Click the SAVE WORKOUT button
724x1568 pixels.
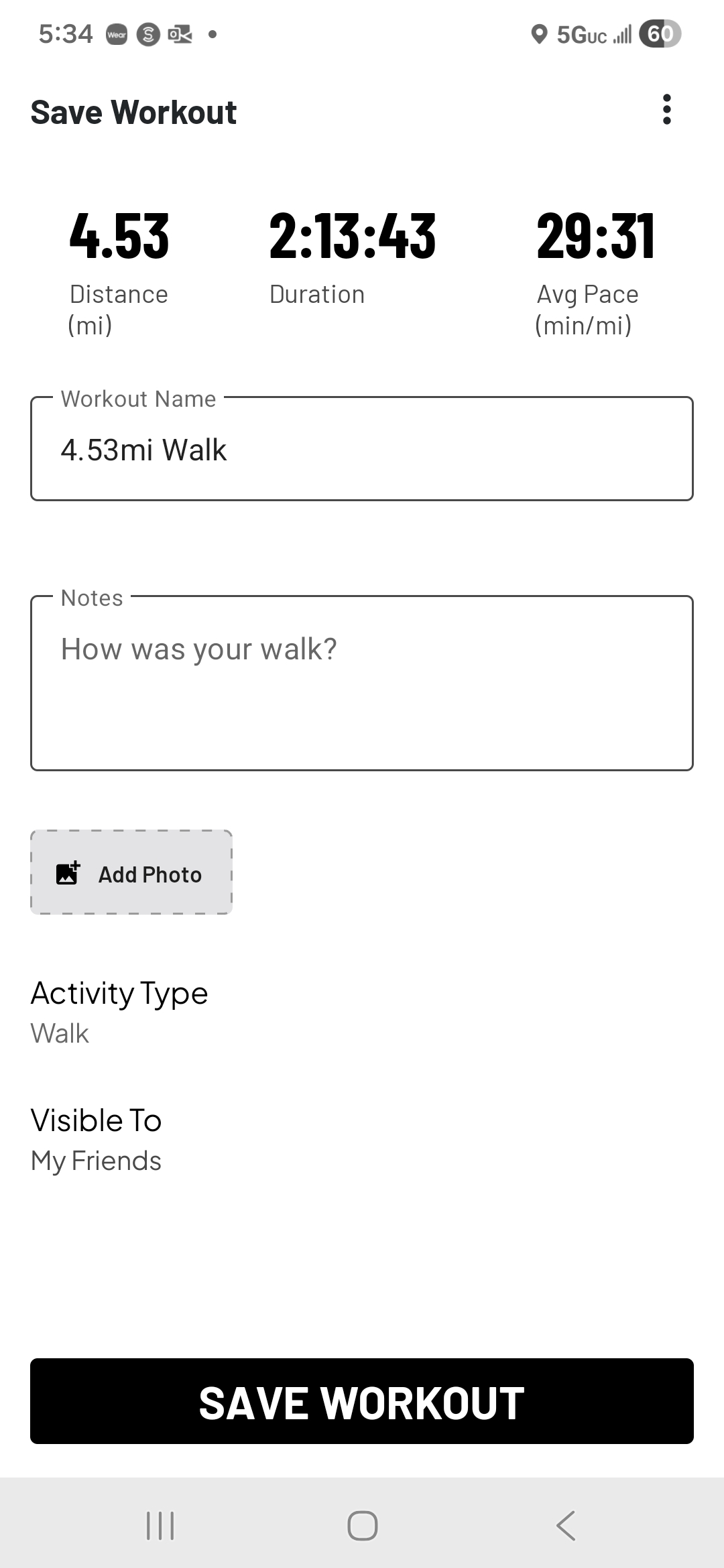tap(362, 1401)
